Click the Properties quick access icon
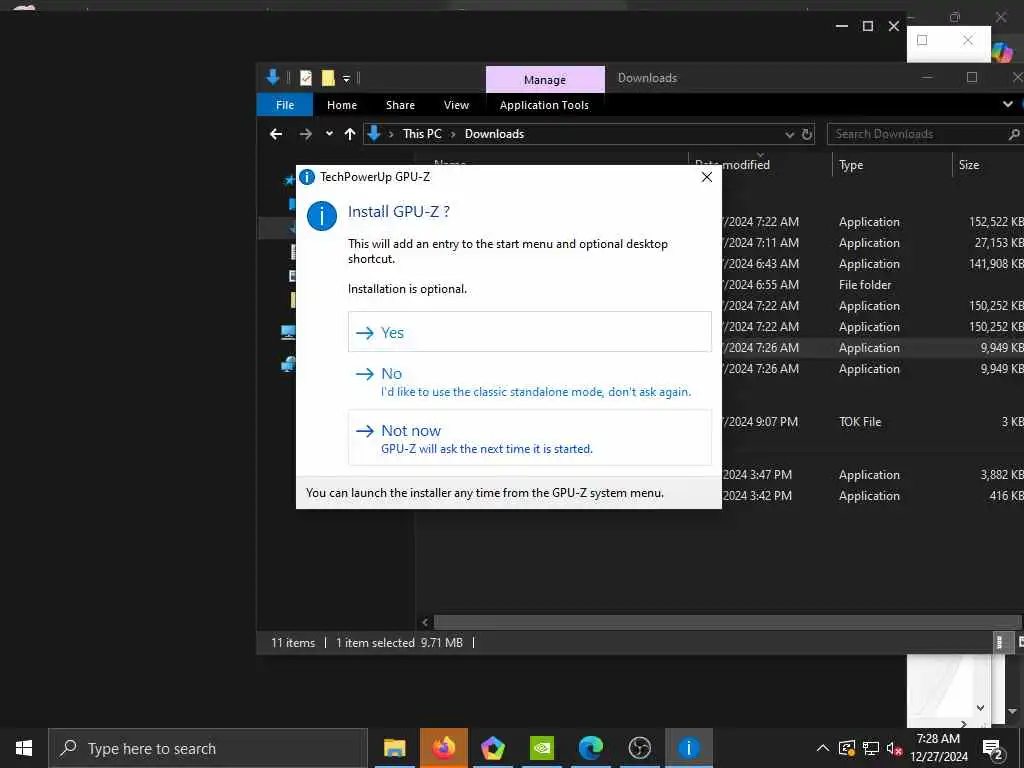This screenshot has height=768, width=1024. (306, 78)
